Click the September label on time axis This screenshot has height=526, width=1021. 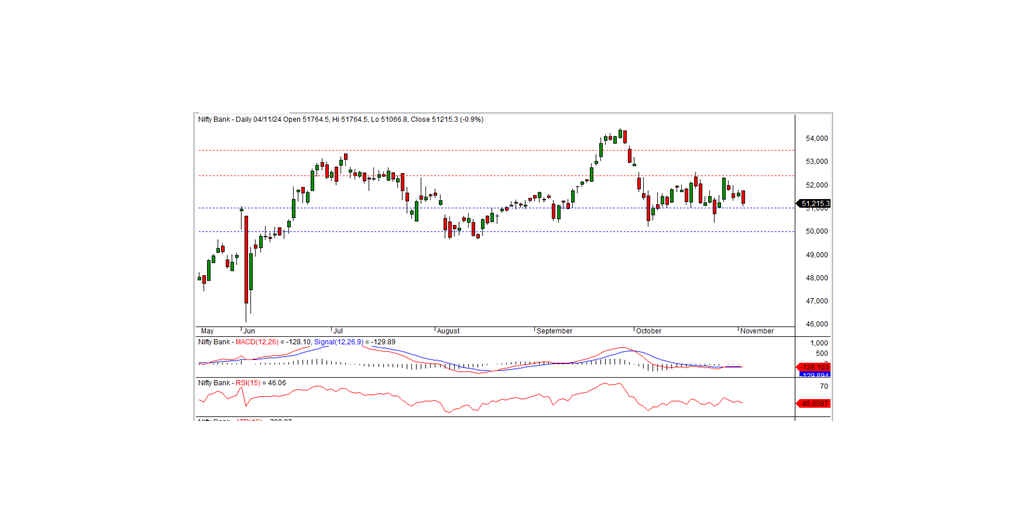(x=553, y=330)
